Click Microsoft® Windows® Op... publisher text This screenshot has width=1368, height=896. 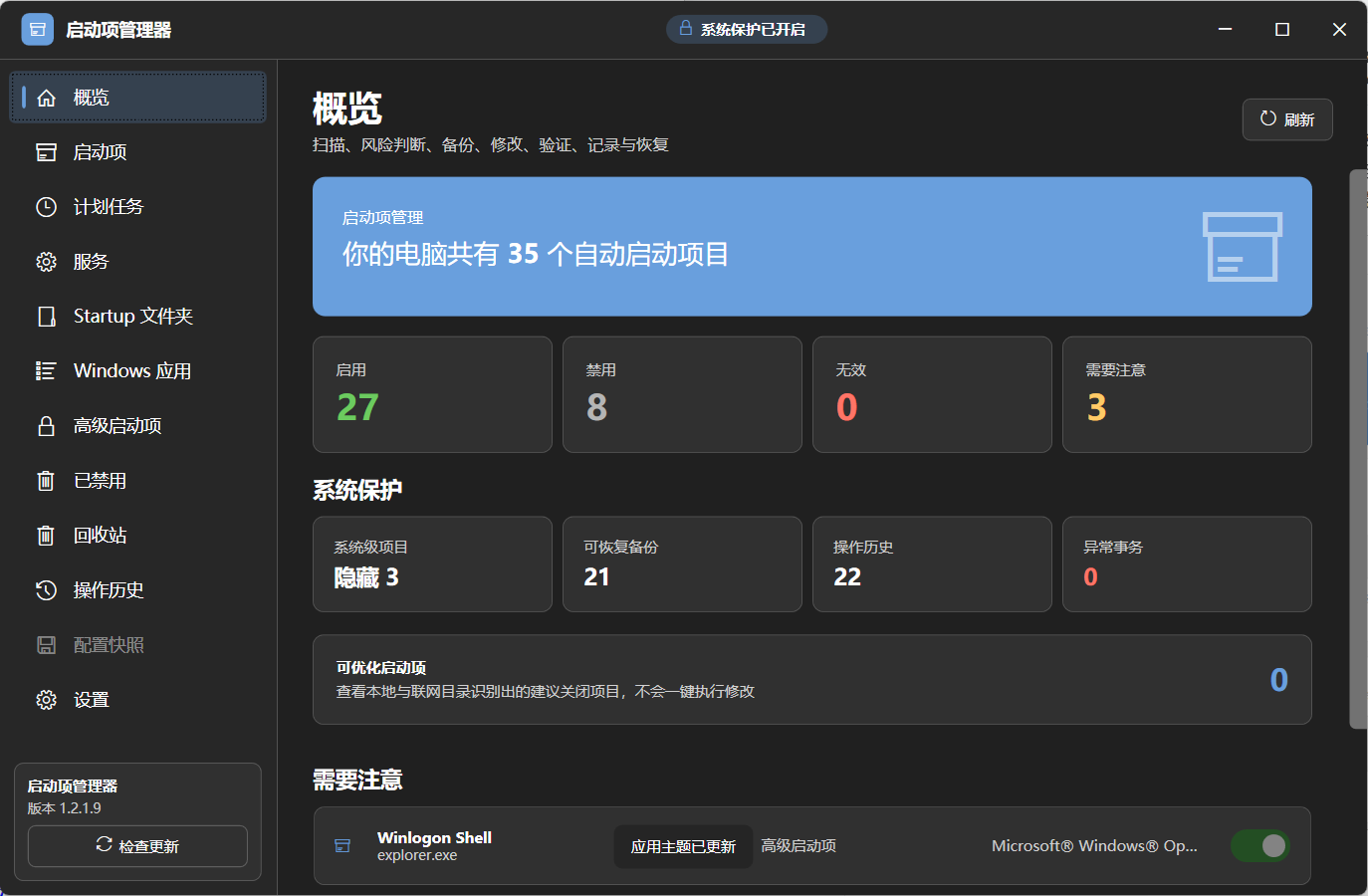pos(1094,846)
